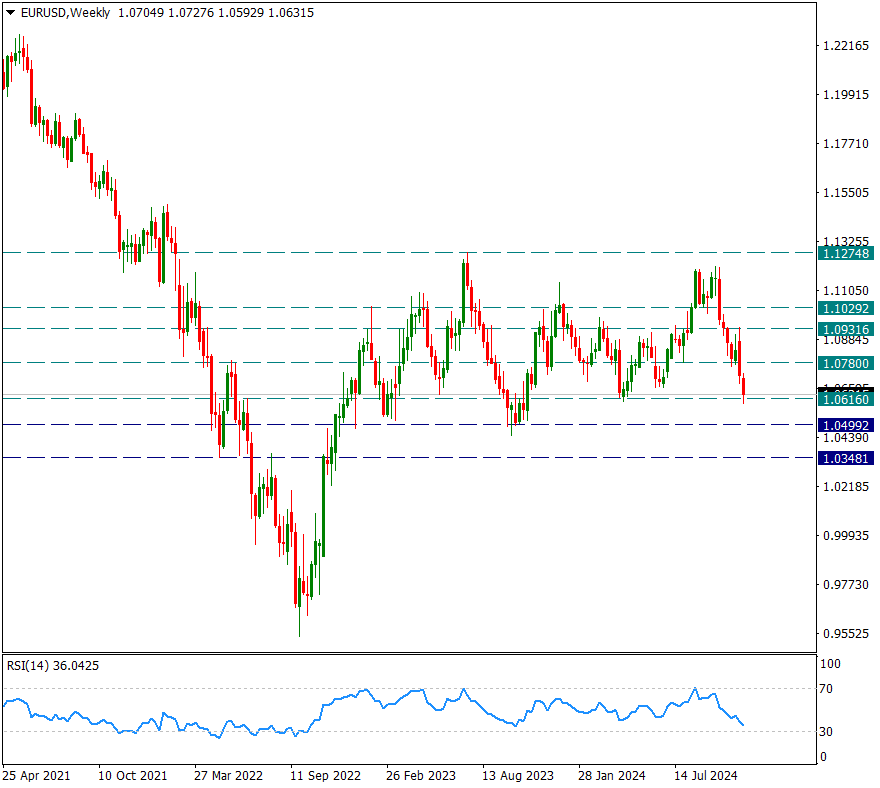
Task: Select the 1.06160 price level label
Action: pos(846,399)
